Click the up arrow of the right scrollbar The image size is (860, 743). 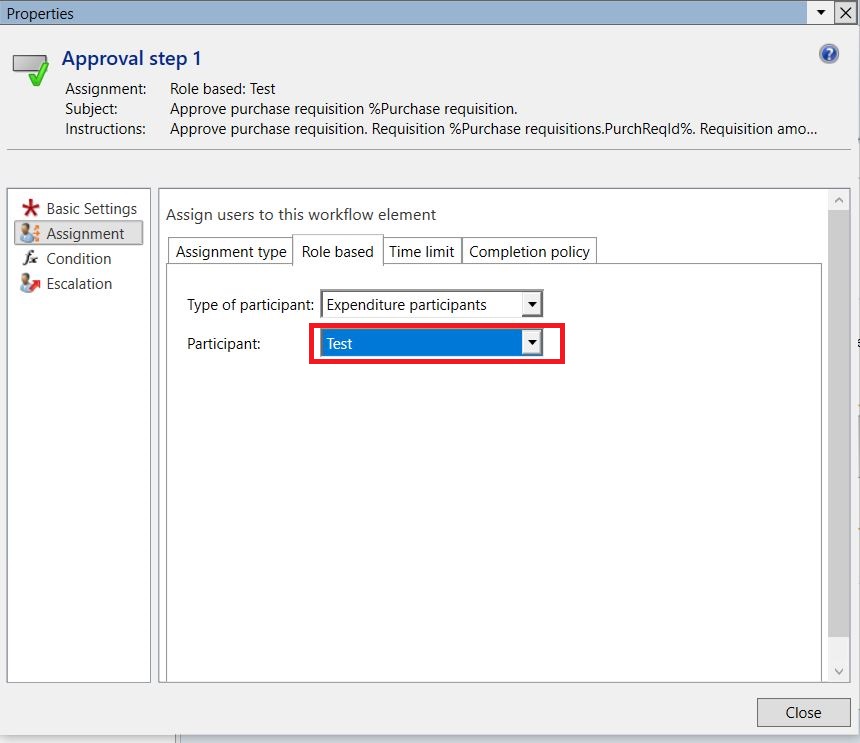(839, 198)
